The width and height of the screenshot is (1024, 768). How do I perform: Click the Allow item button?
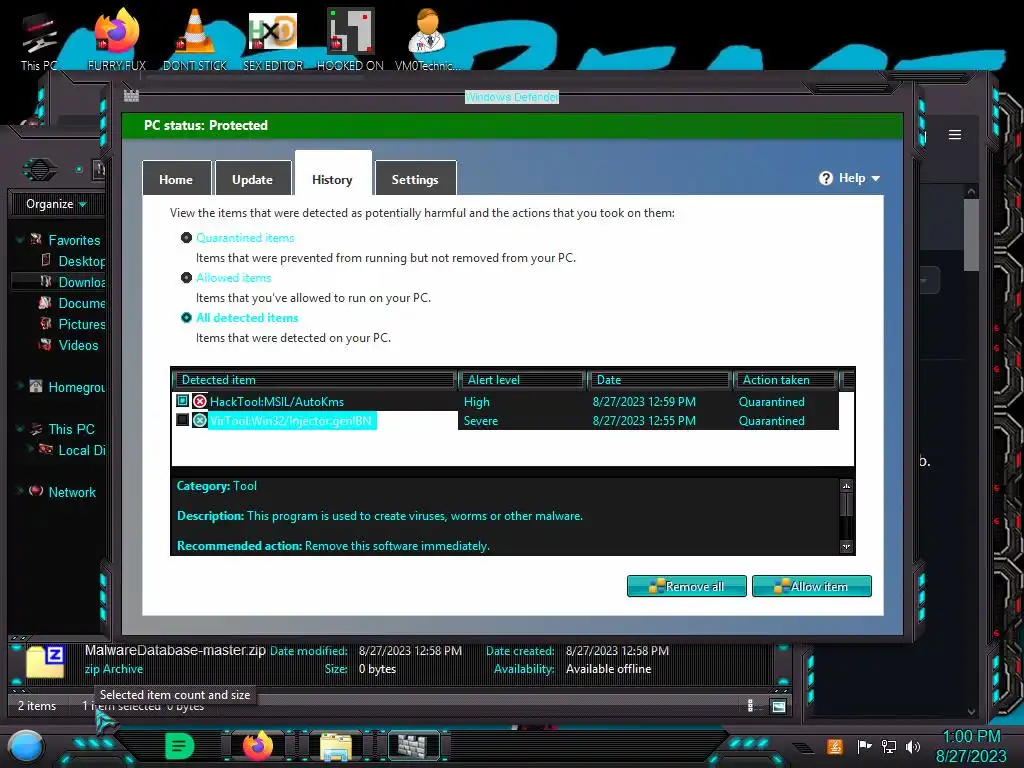812,586
